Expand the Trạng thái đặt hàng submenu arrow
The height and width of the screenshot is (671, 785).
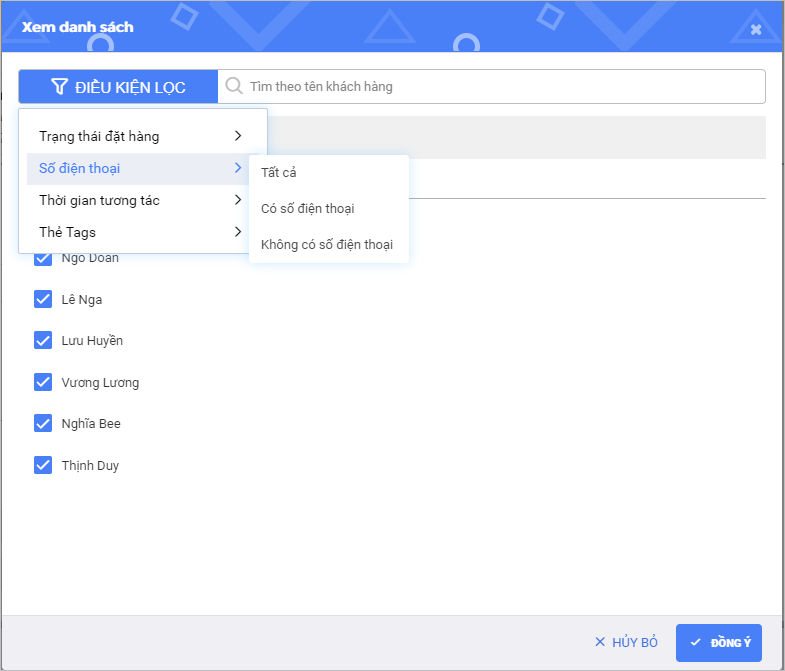pyautogui.click(x=238, y=136)
